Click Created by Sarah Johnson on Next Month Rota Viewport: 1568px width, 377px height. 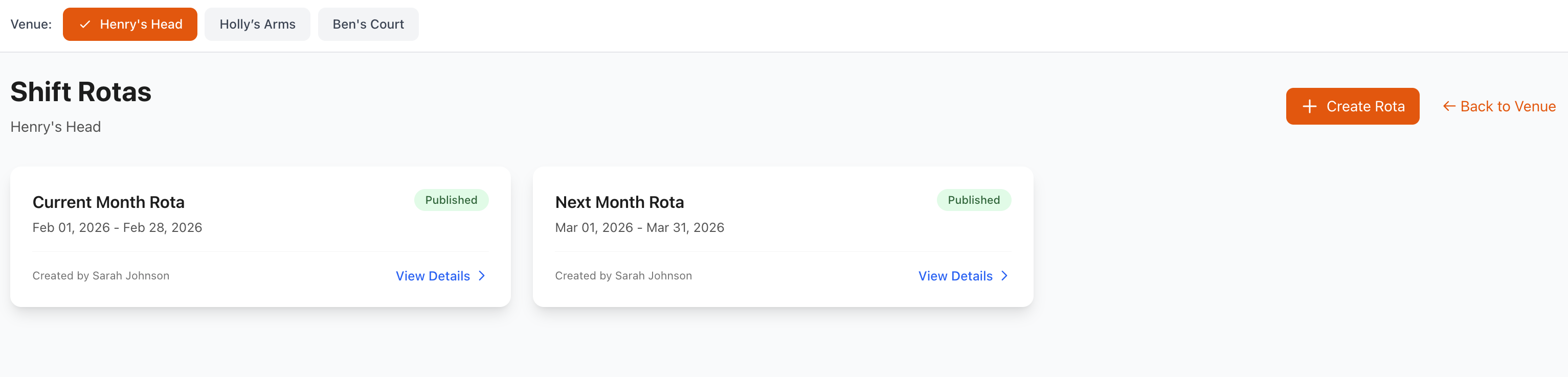623,275
